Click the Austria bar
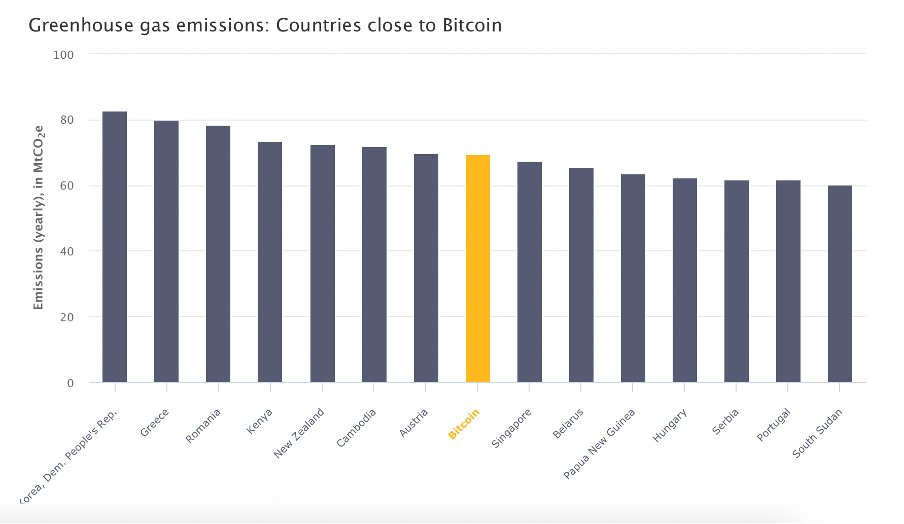 pos(426,268)
